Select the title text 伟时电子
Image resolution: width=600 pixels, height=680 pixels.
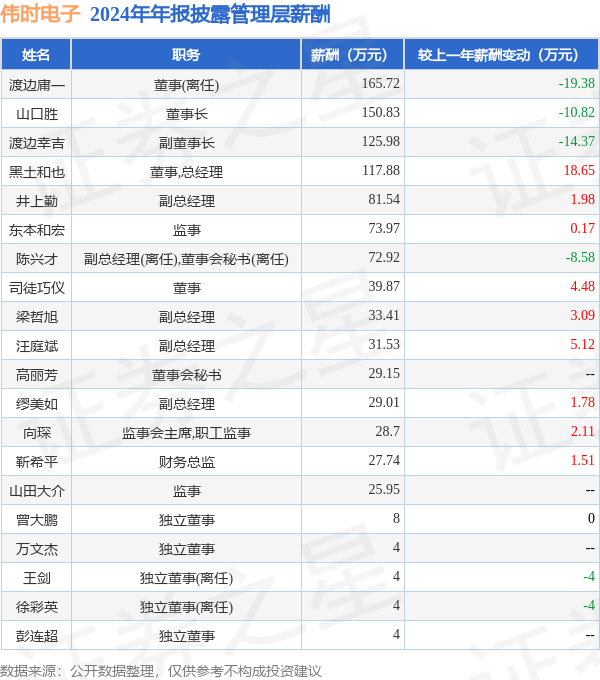click(40, 14)
